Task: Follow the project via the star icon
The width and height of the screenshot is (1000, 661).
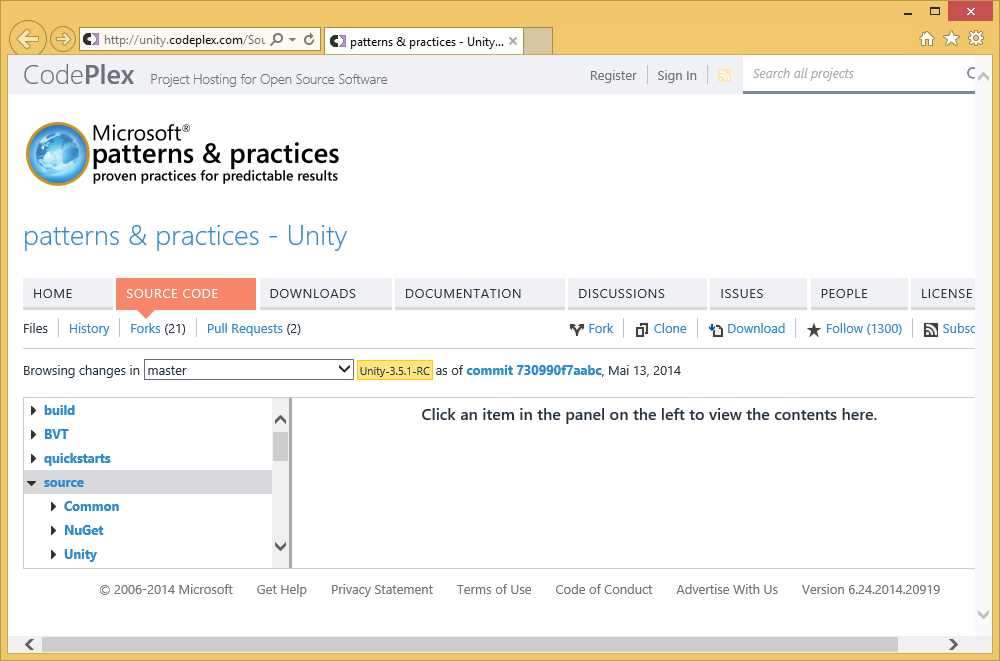Action: [815, 328]
